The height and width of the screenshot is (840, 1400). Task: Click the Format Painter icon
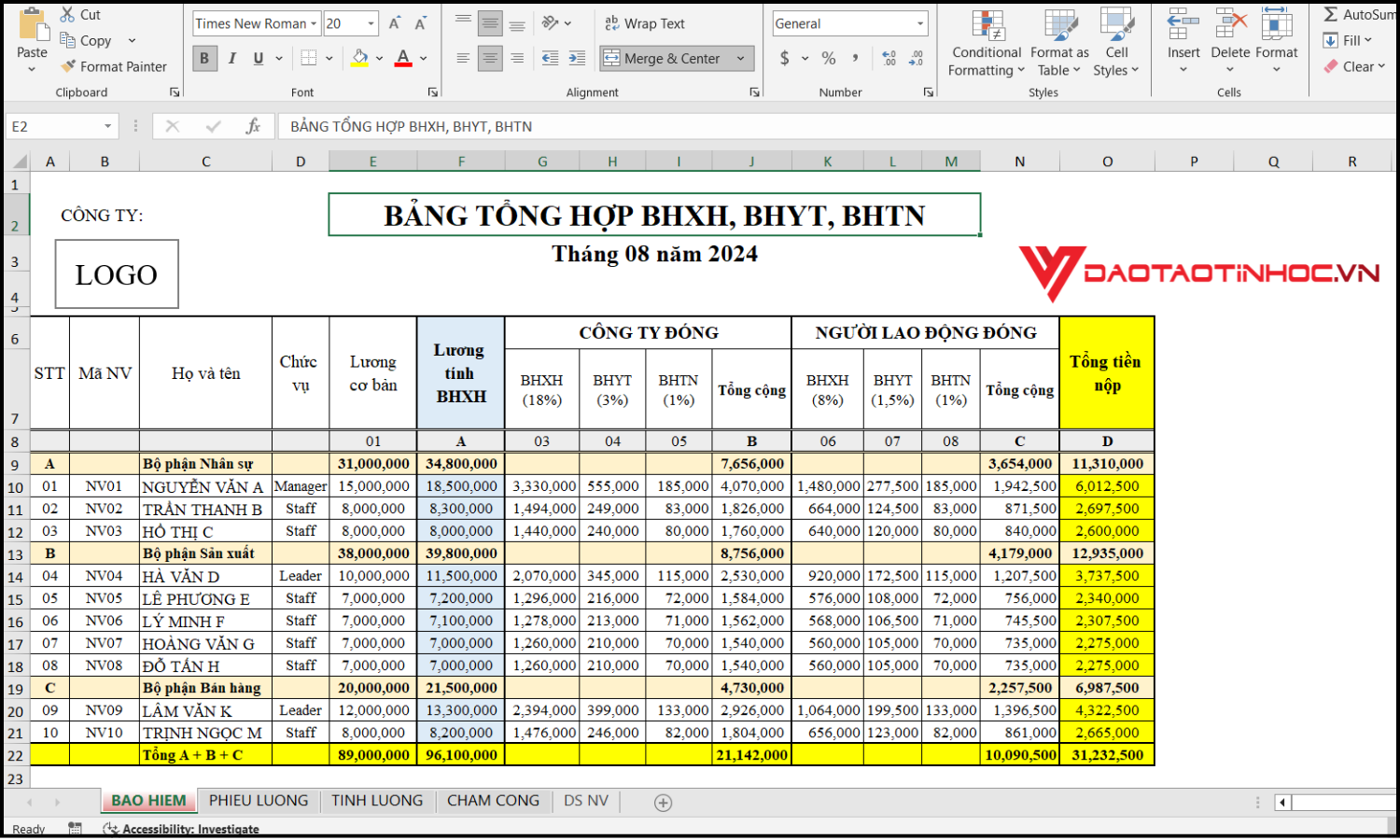point(68,66)
